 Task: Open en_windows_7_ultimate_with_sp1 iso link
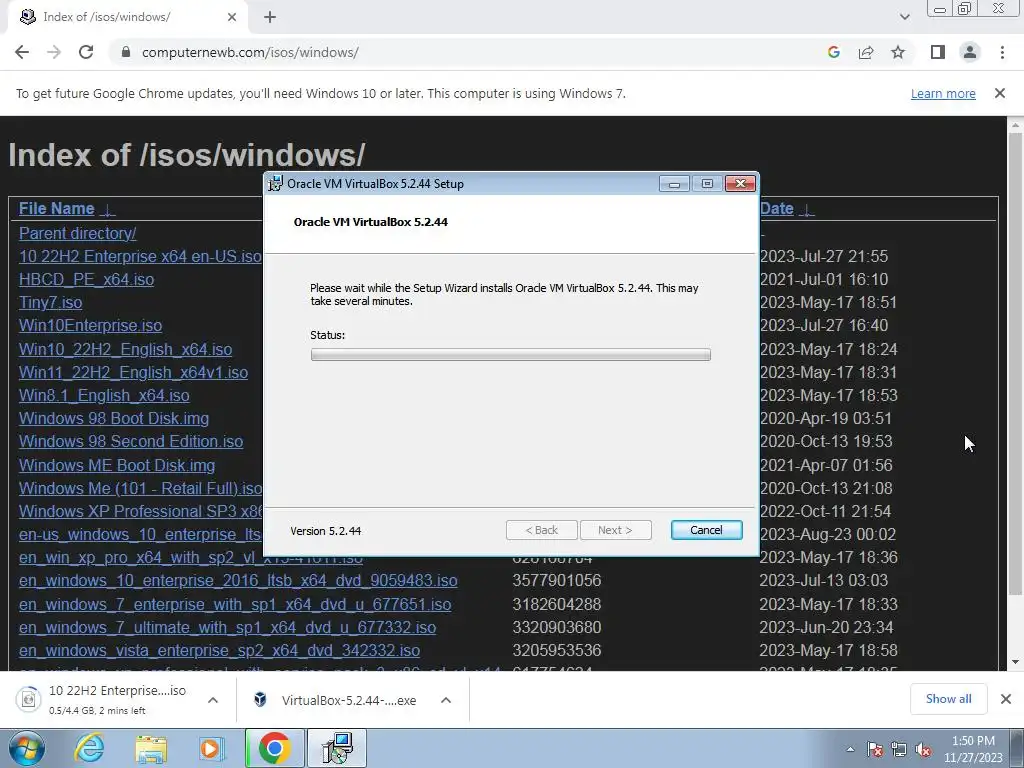[227, 627]
